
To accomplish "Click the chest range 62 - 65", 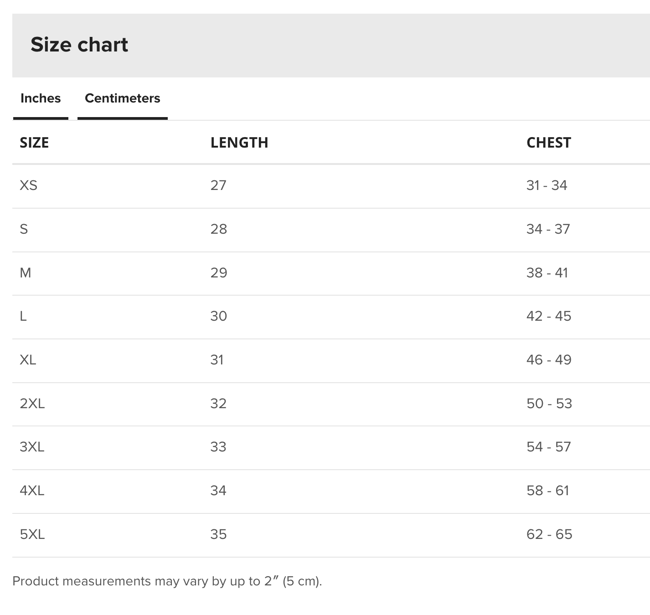I will click(549, 534).
